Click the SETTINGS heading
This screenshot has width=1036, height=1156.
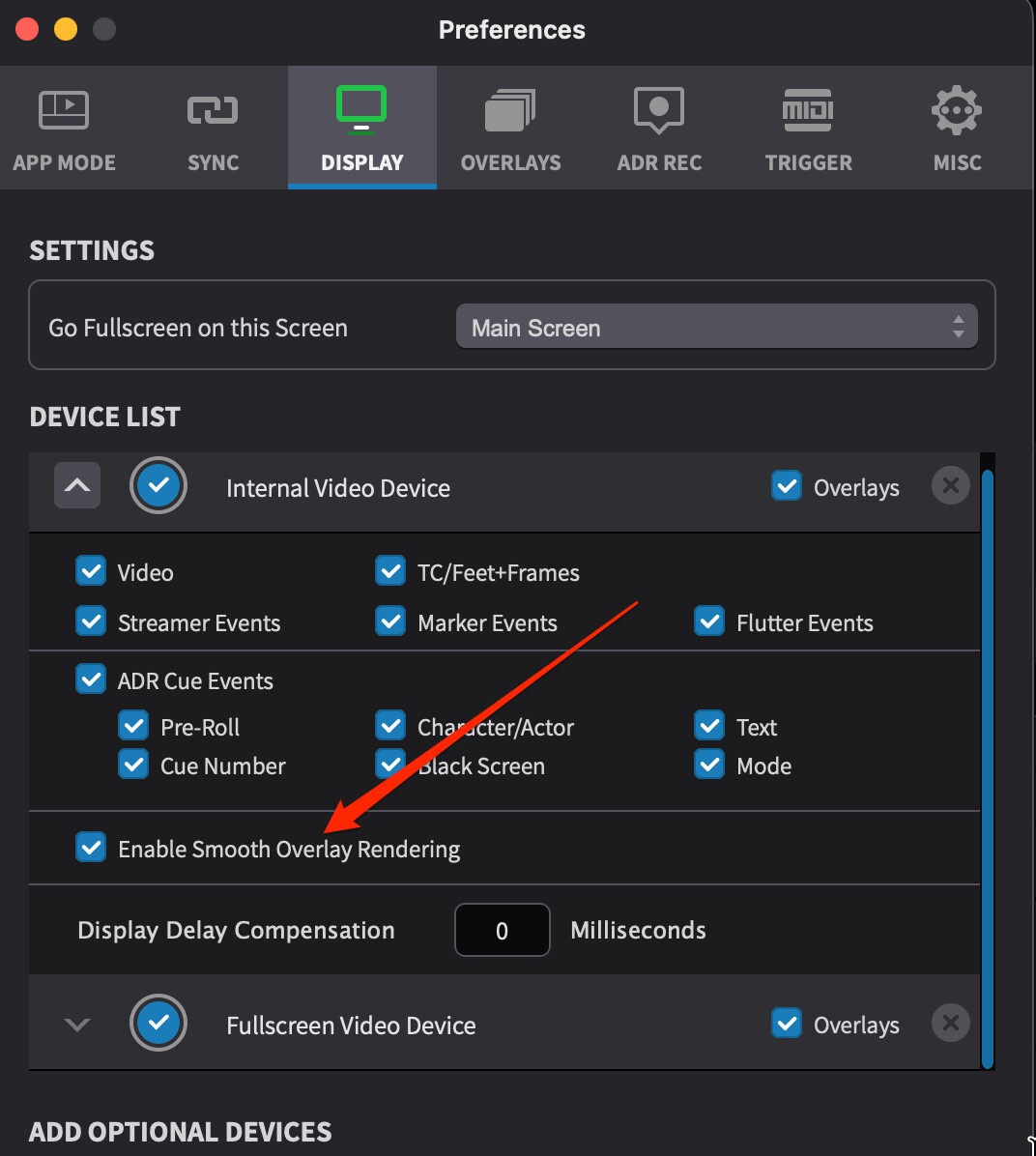click(x=92, y=250)
